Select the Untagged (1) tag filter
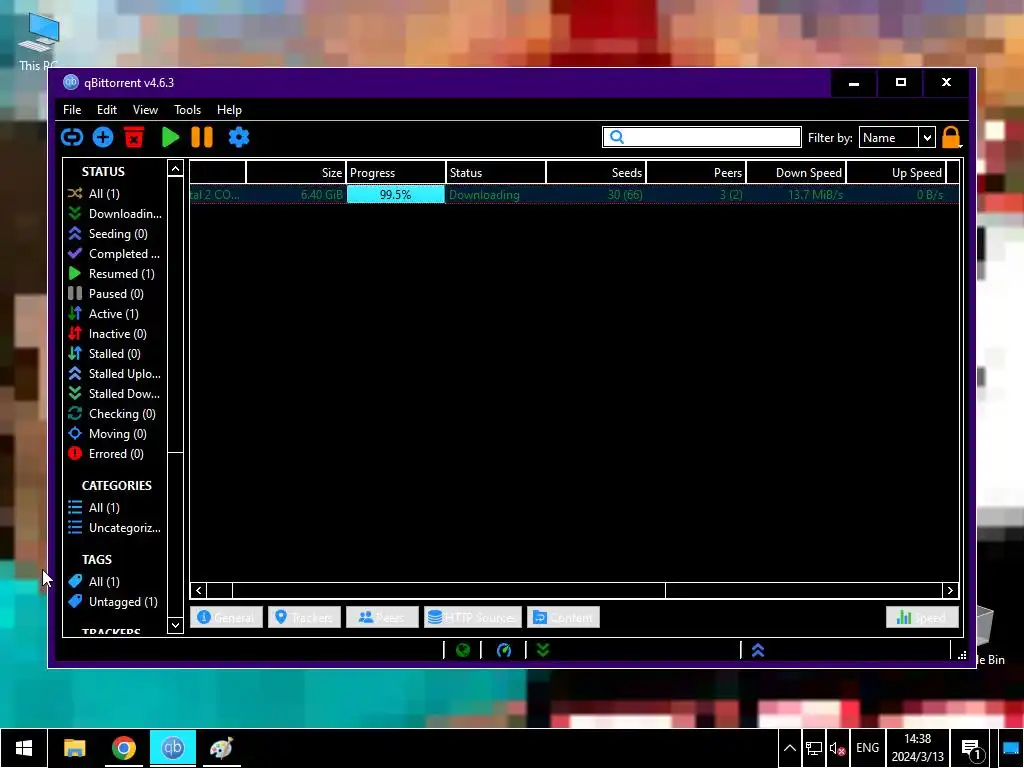 click(x=113, y=602)
